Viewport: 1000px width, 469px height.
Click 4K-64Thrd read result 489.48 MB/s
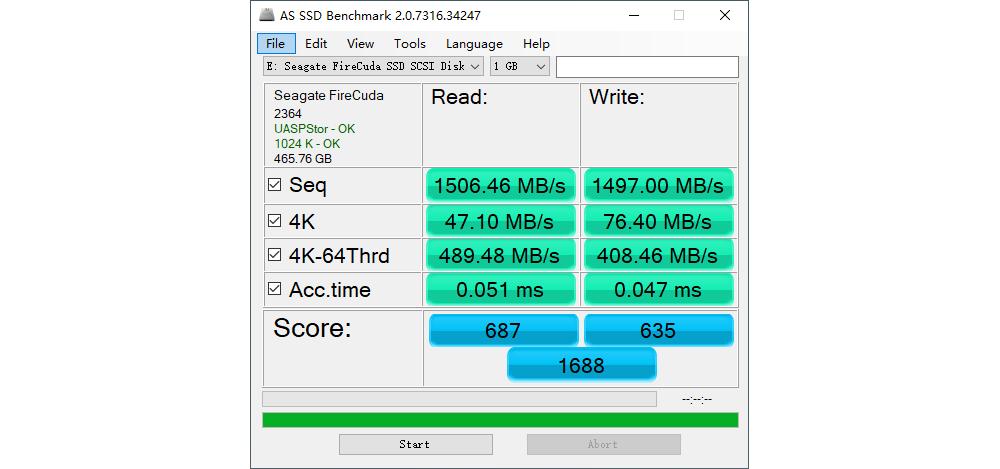501,256
